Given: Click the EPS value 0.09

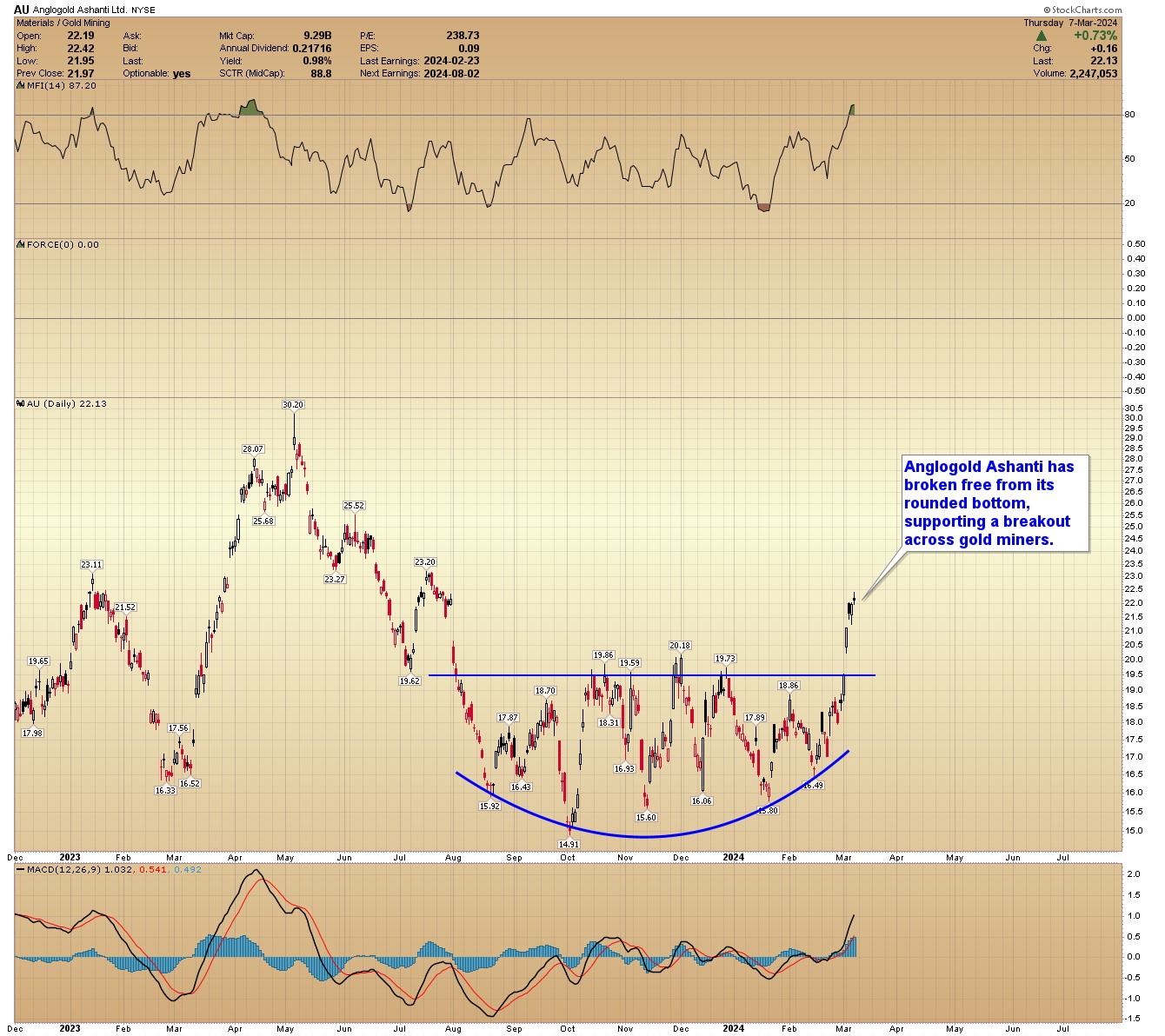Looking at the screenshot, I should click(x=469, y=49).
